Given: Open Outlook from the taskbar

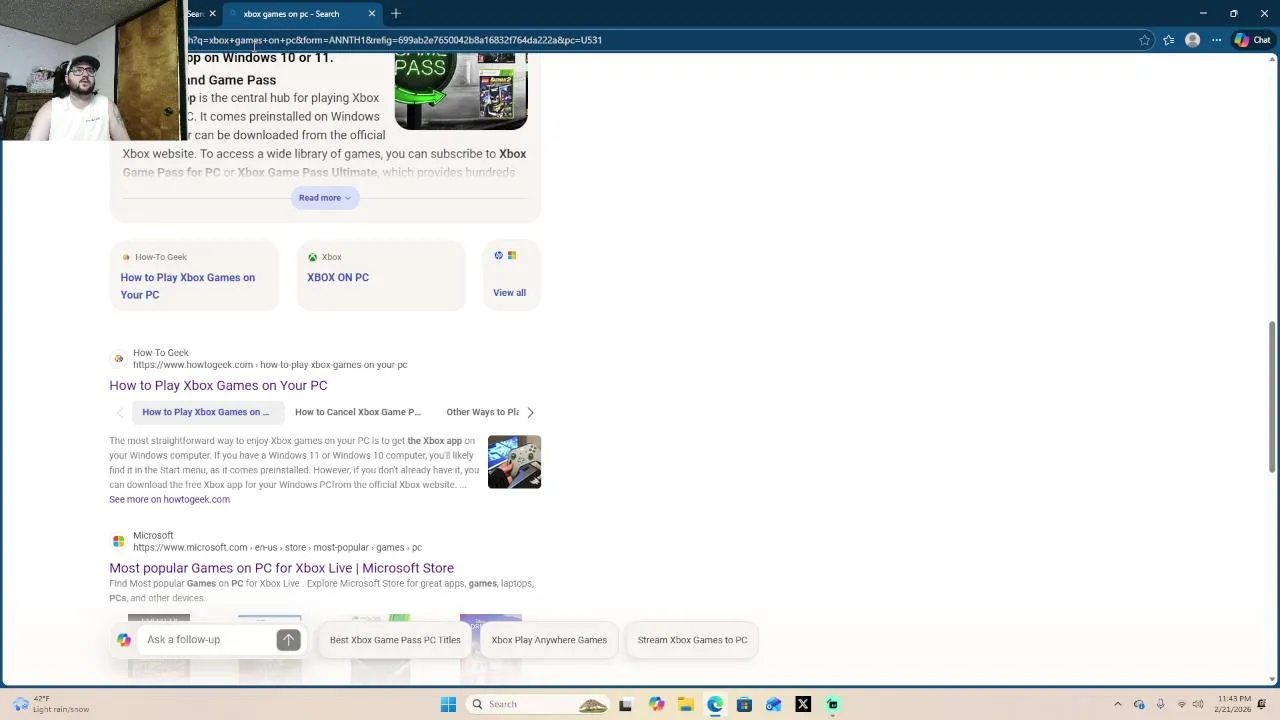Looking at the screenshot, I should [773, 704].
